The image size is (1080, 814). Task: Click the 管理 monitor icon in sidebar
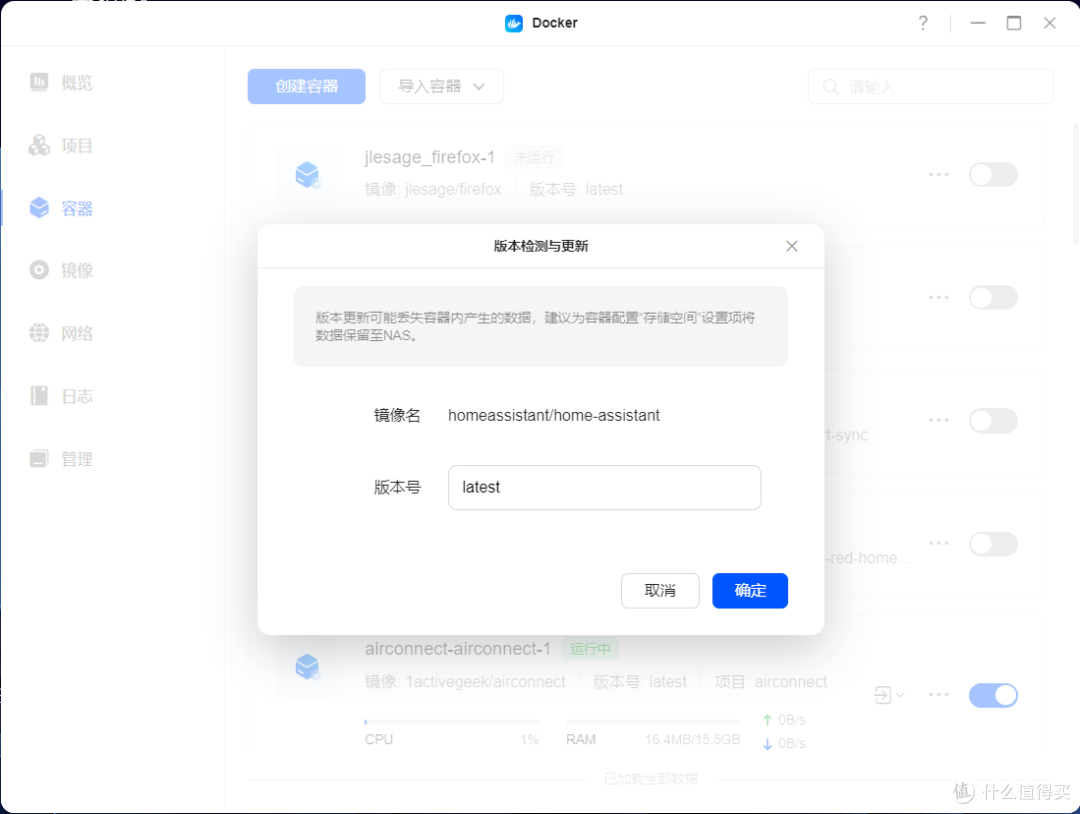coord(39,458)
